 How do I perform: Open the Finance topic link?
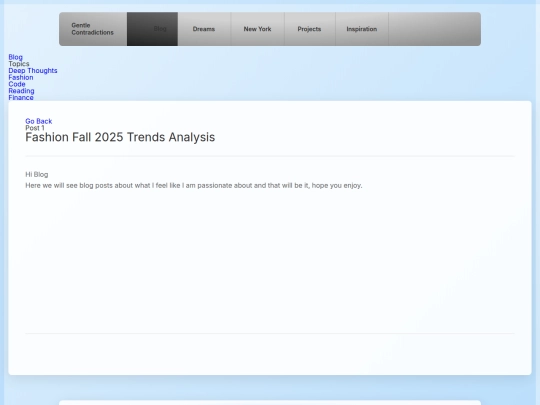[21, 97]
